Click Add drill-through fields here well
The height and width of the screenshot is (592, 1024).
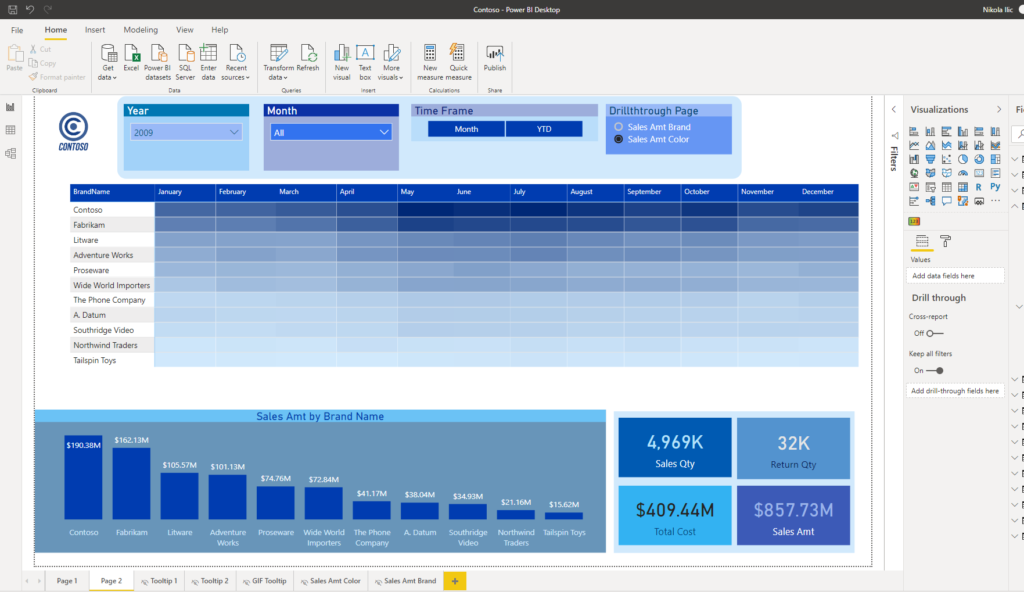click(x=955, y=391)
